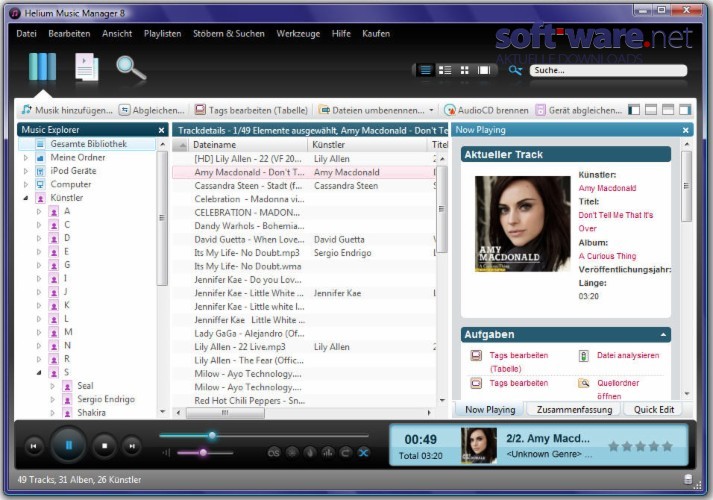The height and width of the screenshot is (500, 713).
Task: Expand the Meine Ordner tree node
Action: [x=26, y=158]
